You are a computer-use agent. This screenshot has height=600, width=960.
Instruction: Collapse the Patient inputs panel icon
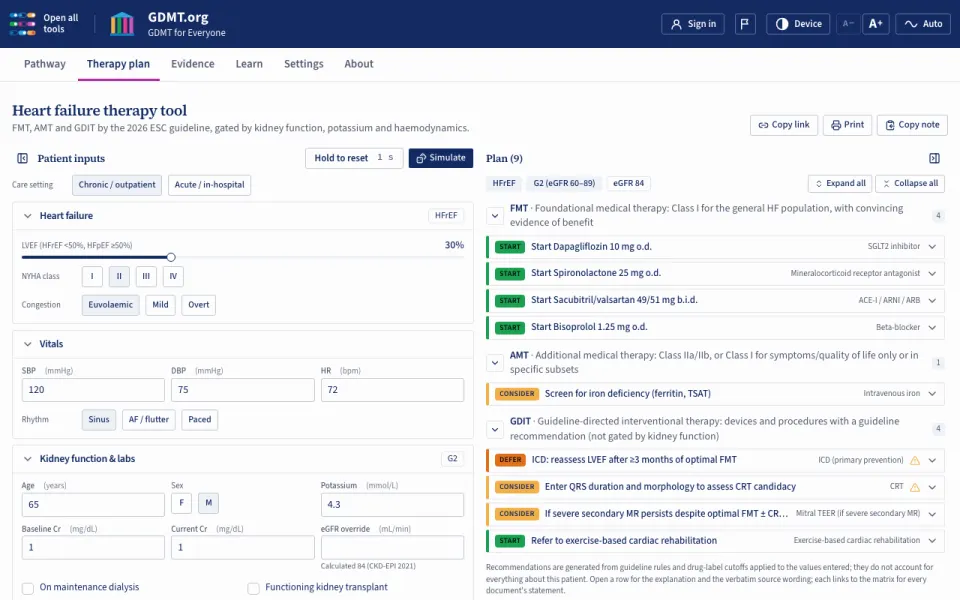[23, 159]
